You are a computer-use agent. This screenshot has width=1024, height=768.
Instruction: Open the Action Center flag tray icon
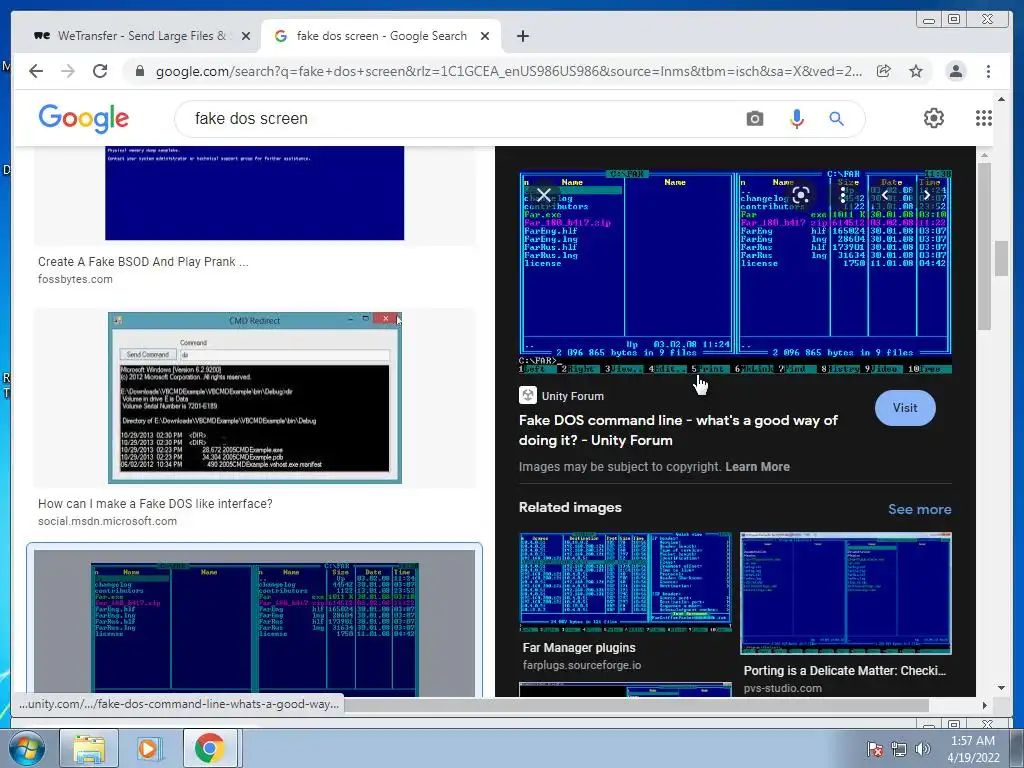[x=875, y=748]
